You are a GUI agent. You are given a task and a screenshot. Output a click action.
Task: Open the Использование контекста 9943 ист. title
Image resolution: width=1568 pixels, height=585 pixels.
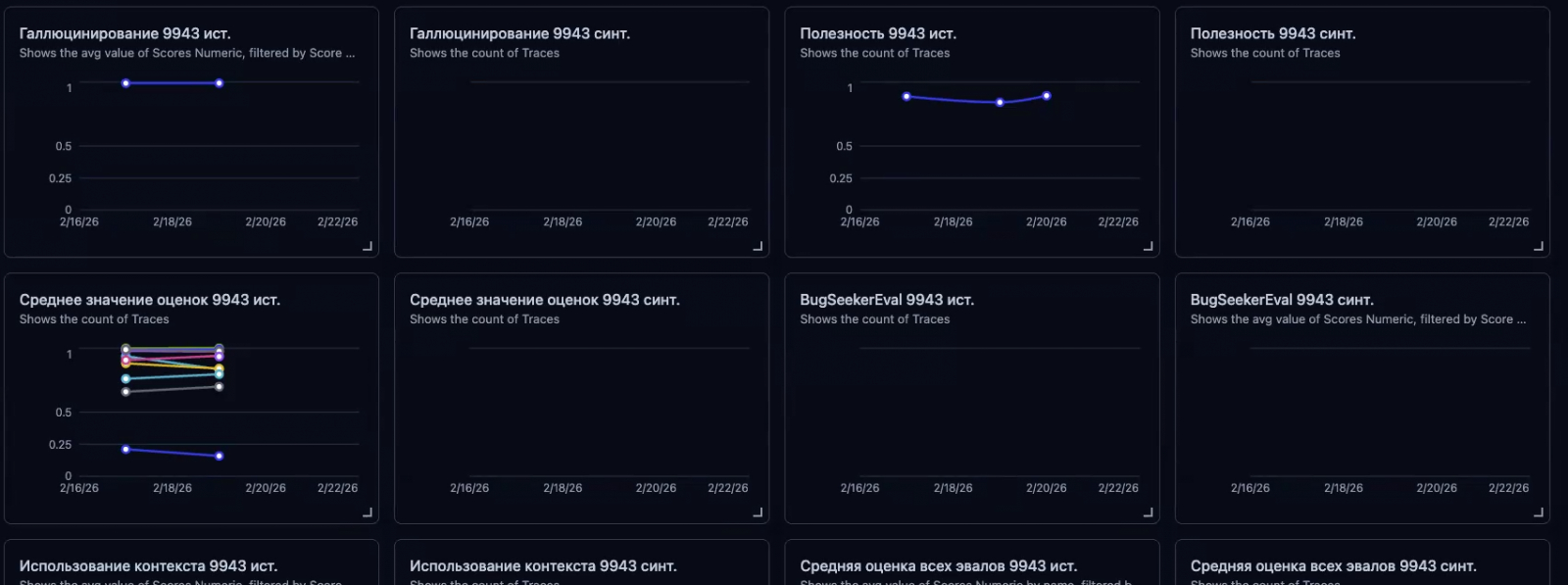click(148, 565)
